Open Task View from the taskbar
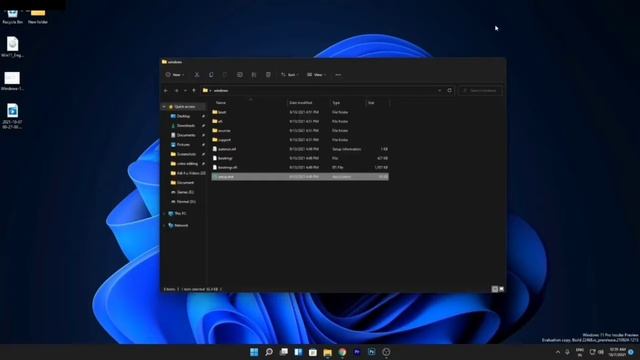The width and height of the screenshot is (640, 360). tap(283, 352)
